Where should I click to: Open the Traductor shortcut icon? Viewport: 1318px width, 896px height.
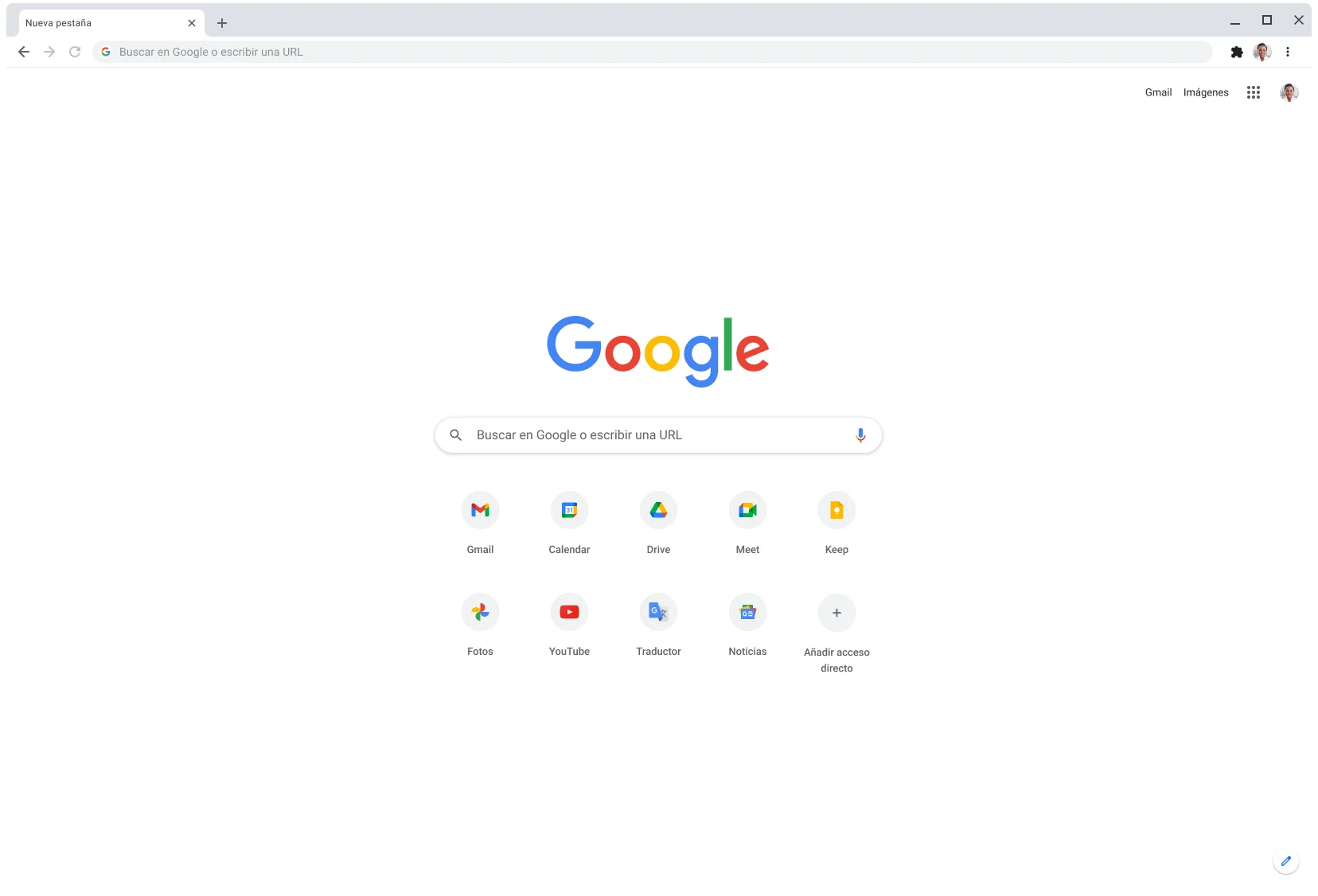click(x=658, y=612)
